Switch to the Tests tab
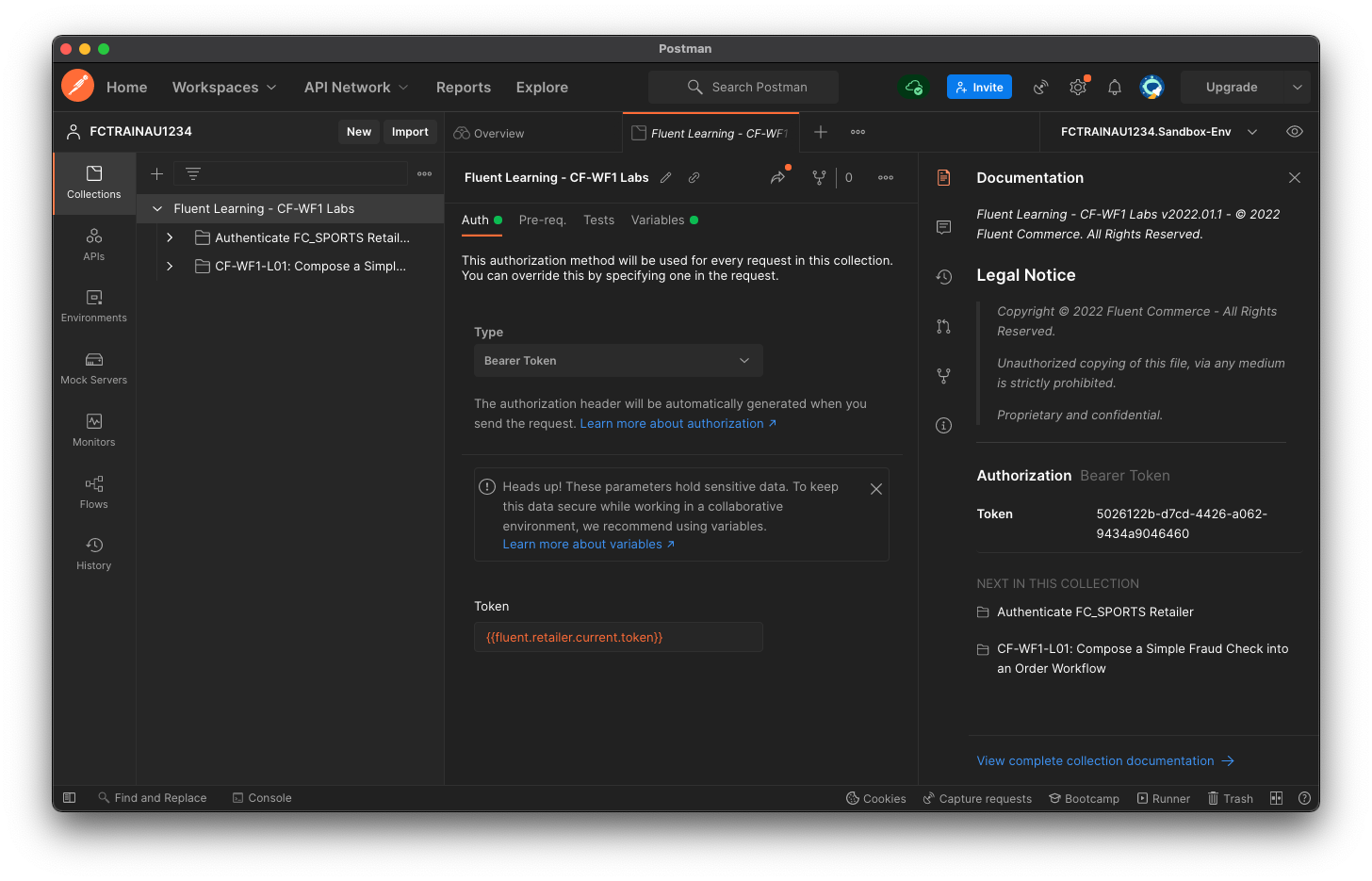Image resolution: width=1372 pixels, height=881 pixels. pyautogui.click(x=598, y=220)
